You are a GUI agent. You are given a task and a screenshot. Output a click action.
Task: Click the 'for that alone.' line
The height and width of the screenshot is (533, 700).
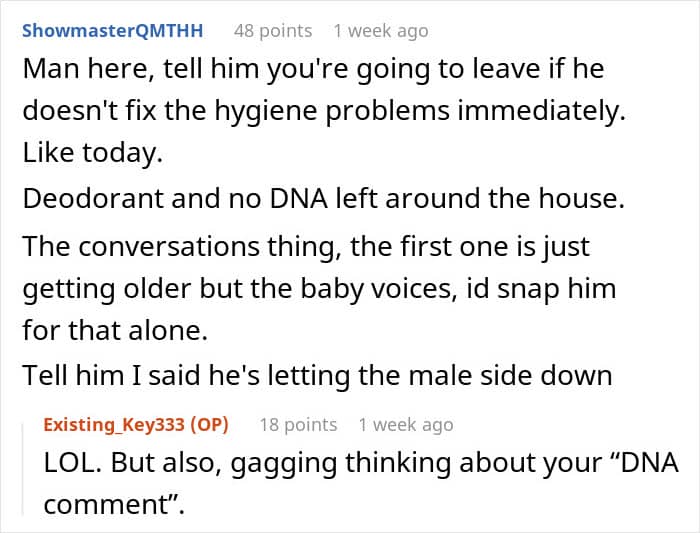point(115,331)
